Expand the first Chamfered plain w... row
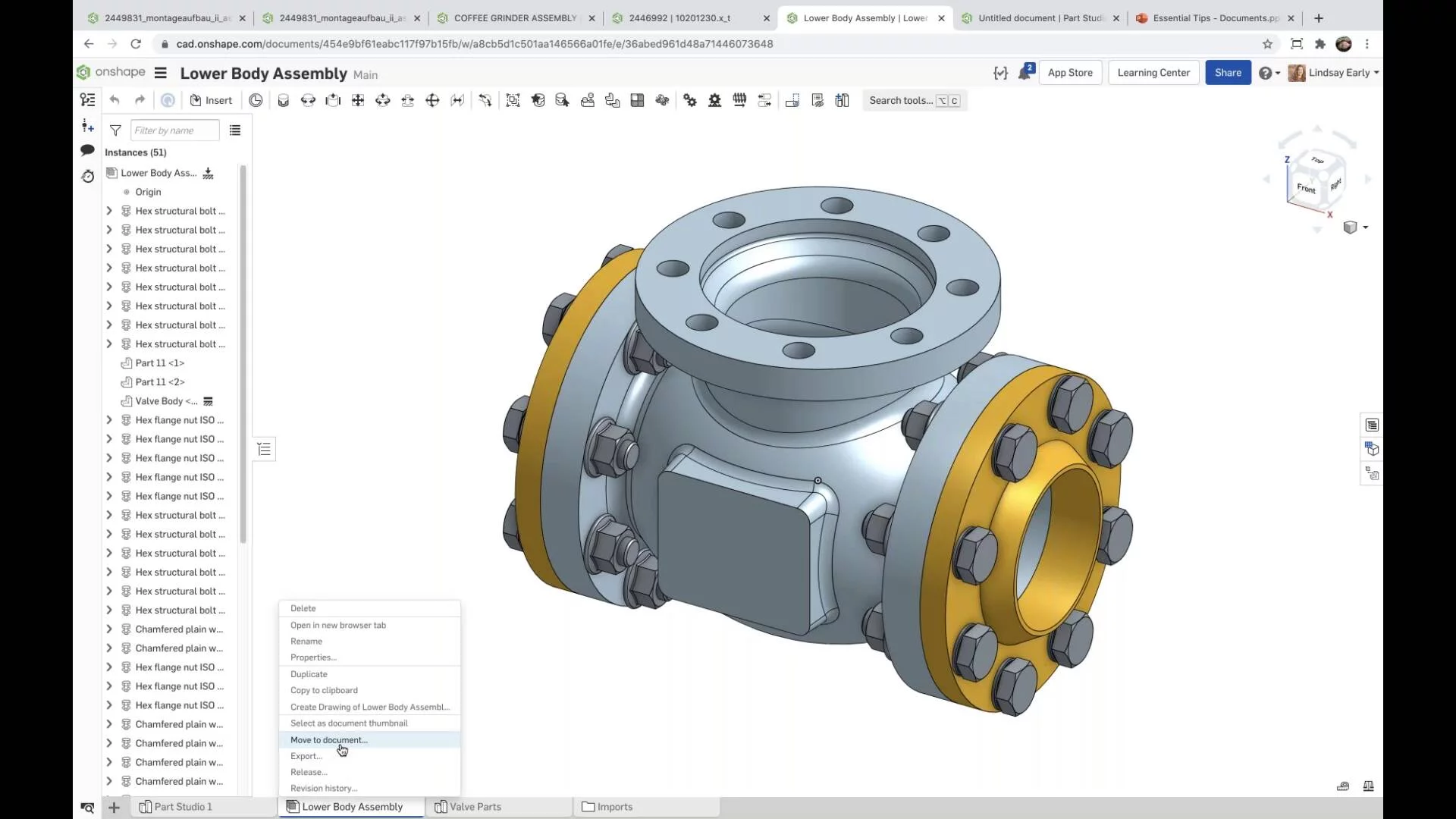Image resolution: width=1456 pixels, height=819 pixels. [x=108, y=629]
